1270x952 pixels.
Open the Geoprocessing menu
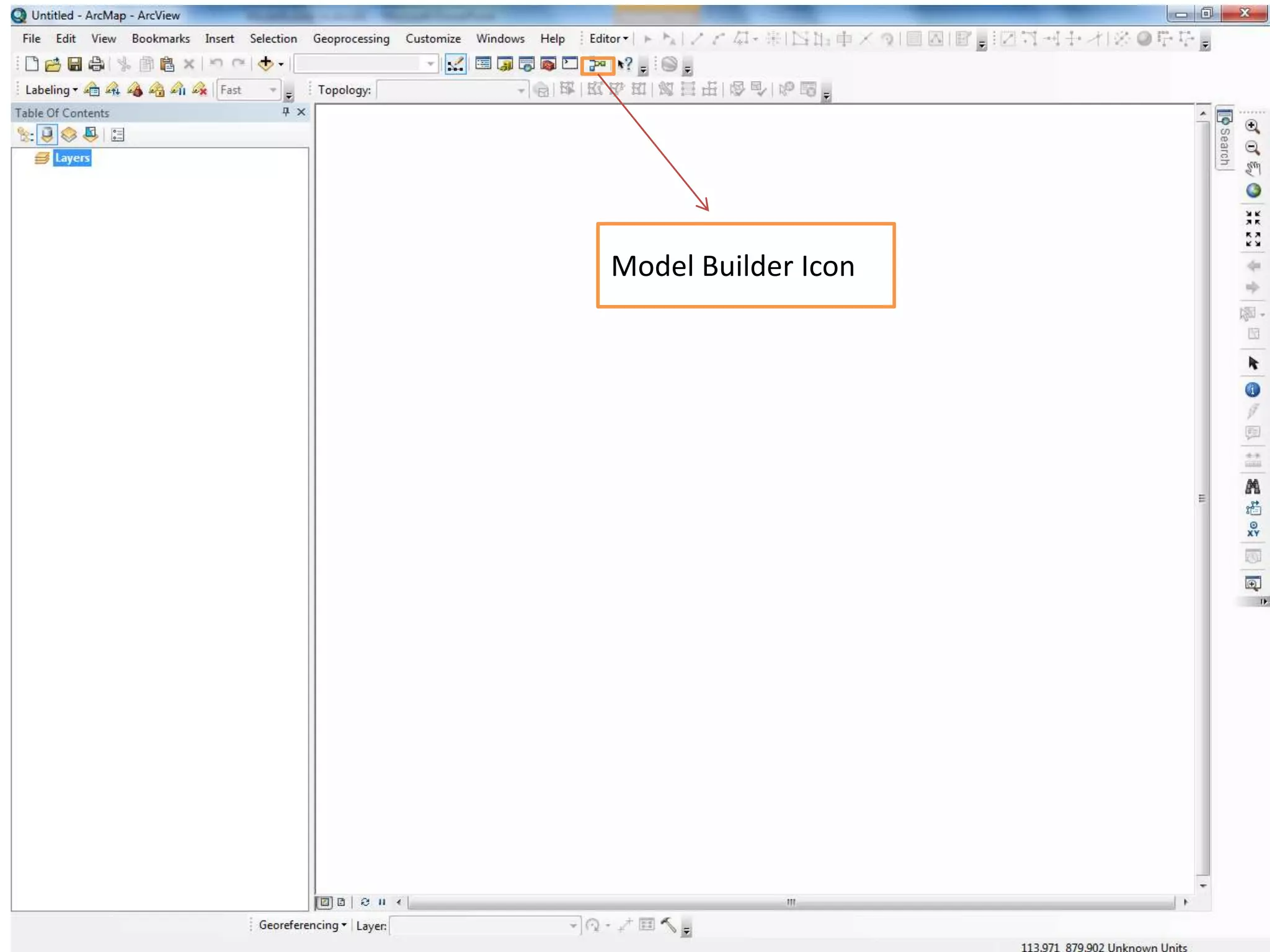351,38
